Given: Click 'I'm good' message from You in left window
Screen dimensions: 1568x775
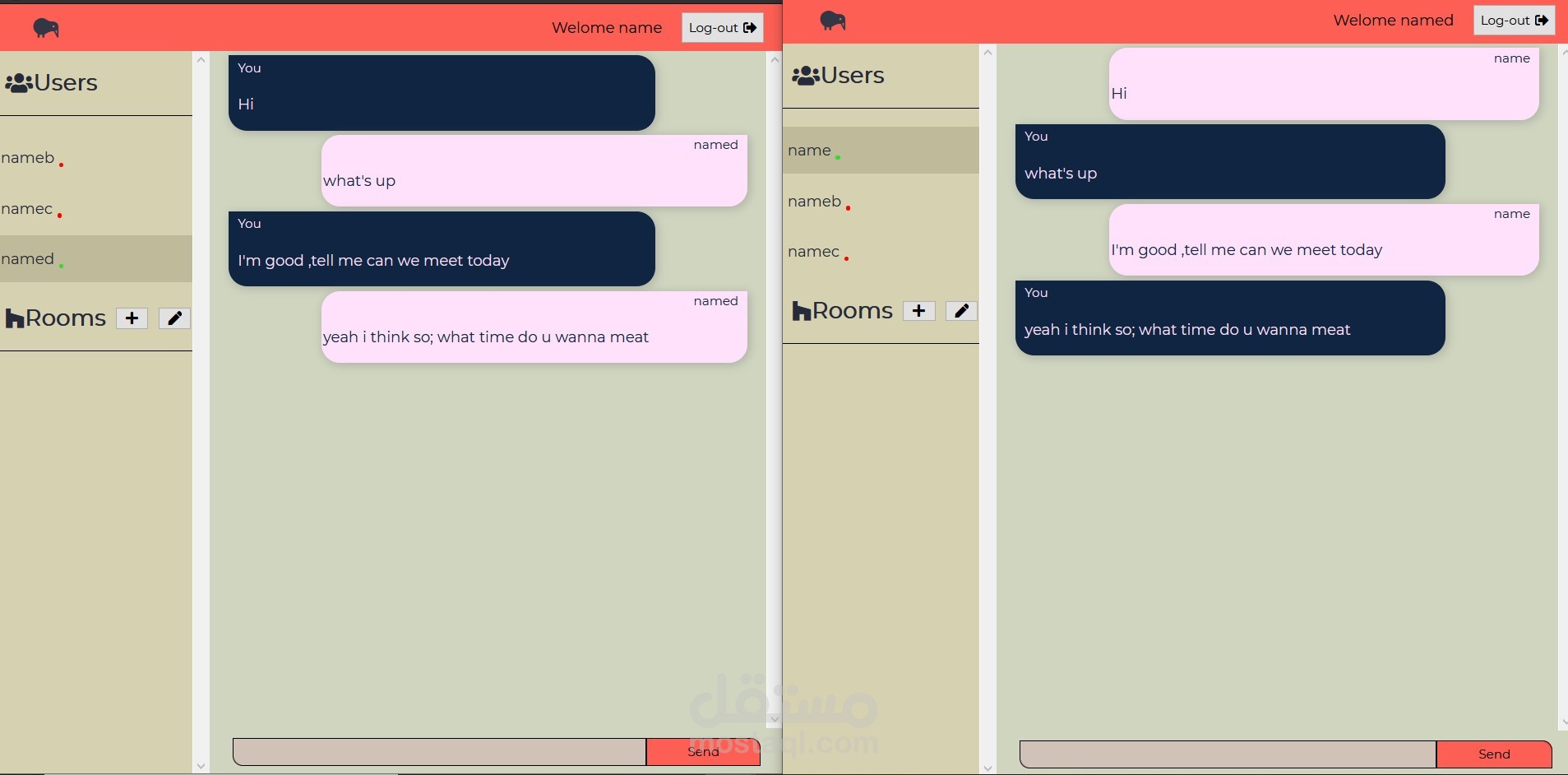Looking at the screenshot, I should [x=442, y=249].
